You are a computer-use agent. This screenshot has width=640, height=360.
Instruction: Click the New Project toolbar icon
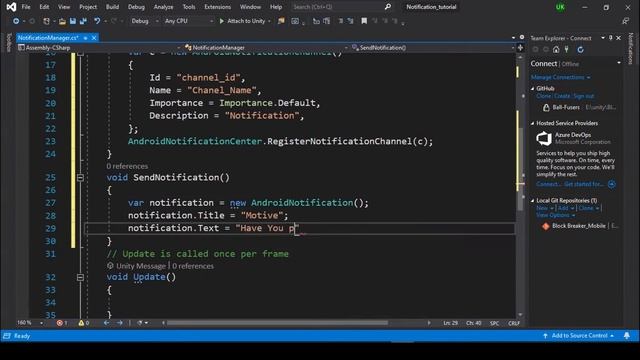click(x=47, y=21)
